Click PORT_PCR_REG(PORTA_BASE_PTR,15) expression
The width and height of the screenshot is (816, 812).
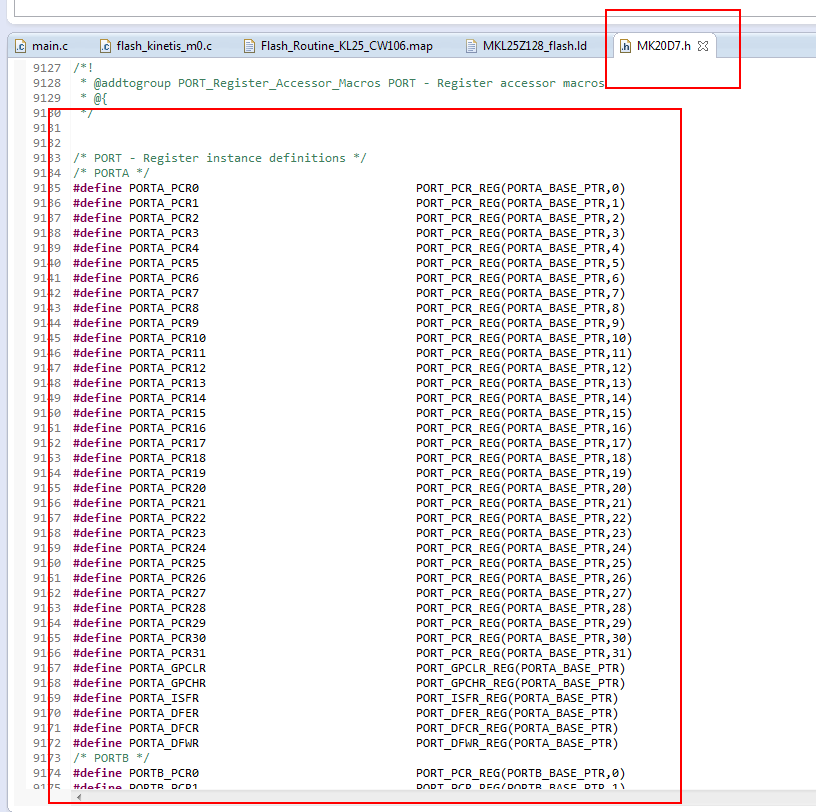click(x=524, y=413)
